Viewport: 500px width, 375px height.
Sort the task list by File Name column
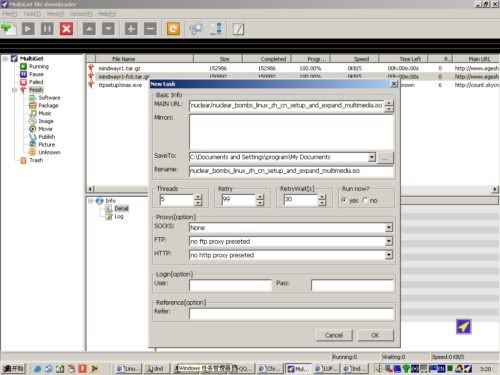click(x=144, y=59)
